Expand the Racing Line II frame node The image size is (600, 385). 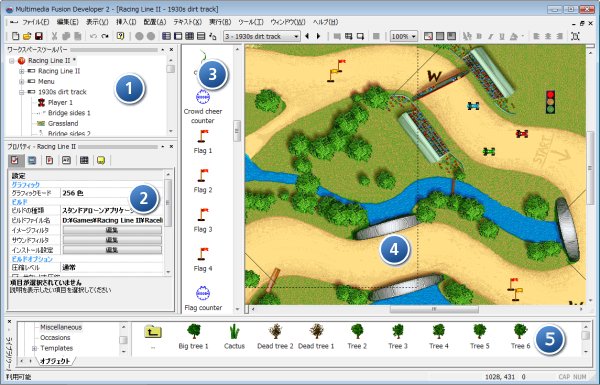(x=22, y=71)
